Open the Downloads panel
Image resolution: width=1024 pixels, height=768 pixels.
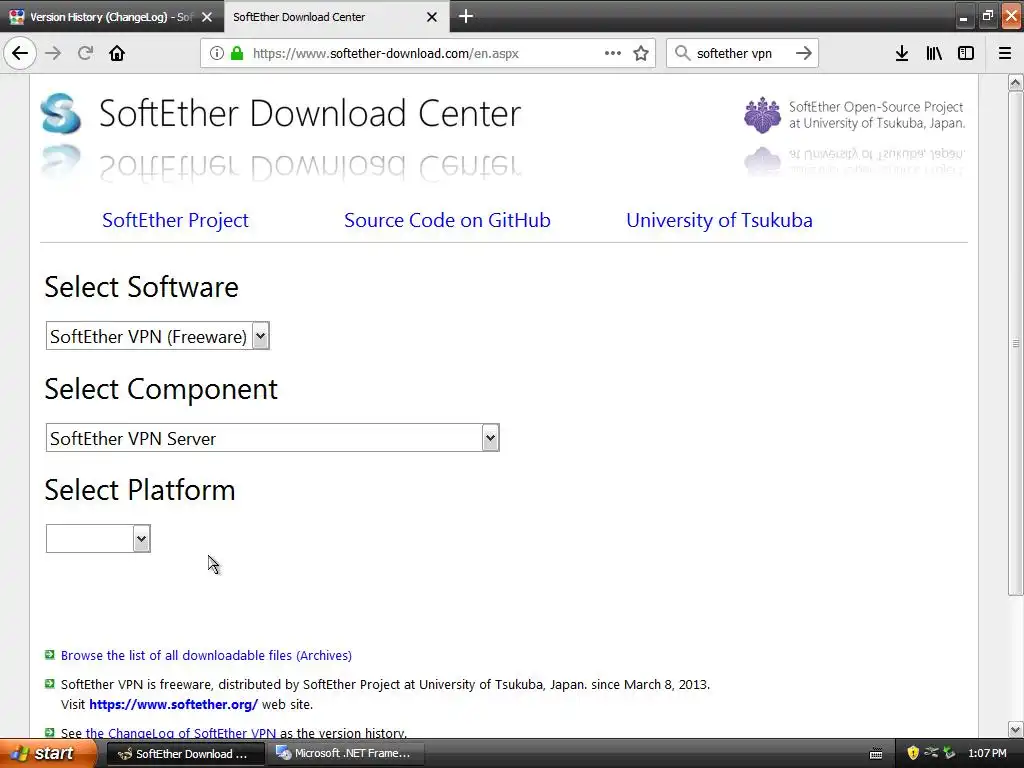tap(902, 53)
